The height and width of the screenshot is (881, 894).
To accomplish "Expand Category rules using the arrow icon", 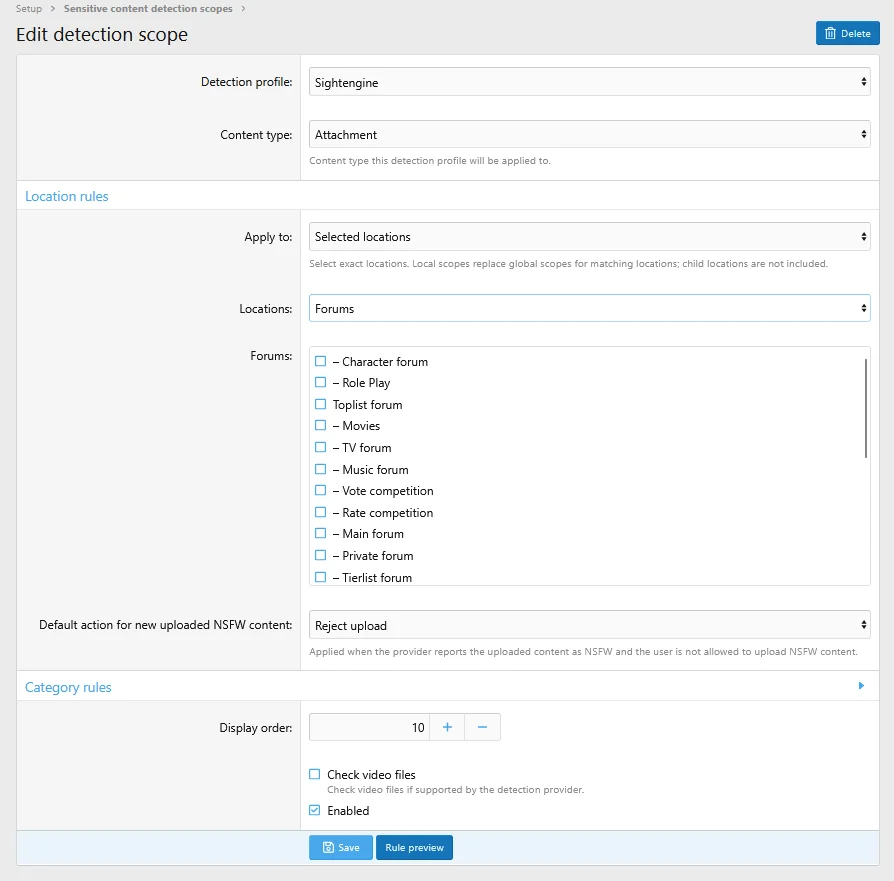I will (861, 686).
